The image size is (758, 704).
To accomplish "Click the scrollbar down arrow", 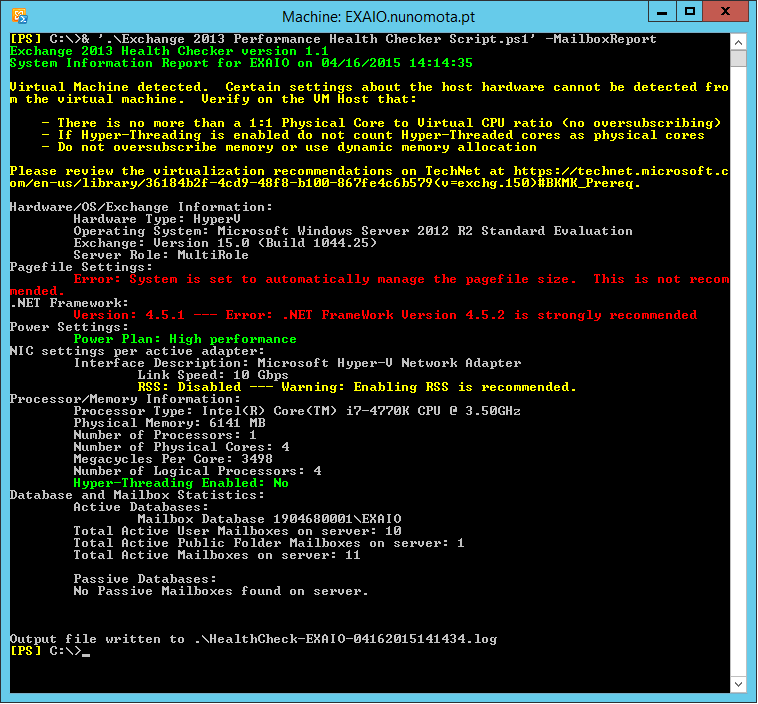I will (x=738, y=684).
